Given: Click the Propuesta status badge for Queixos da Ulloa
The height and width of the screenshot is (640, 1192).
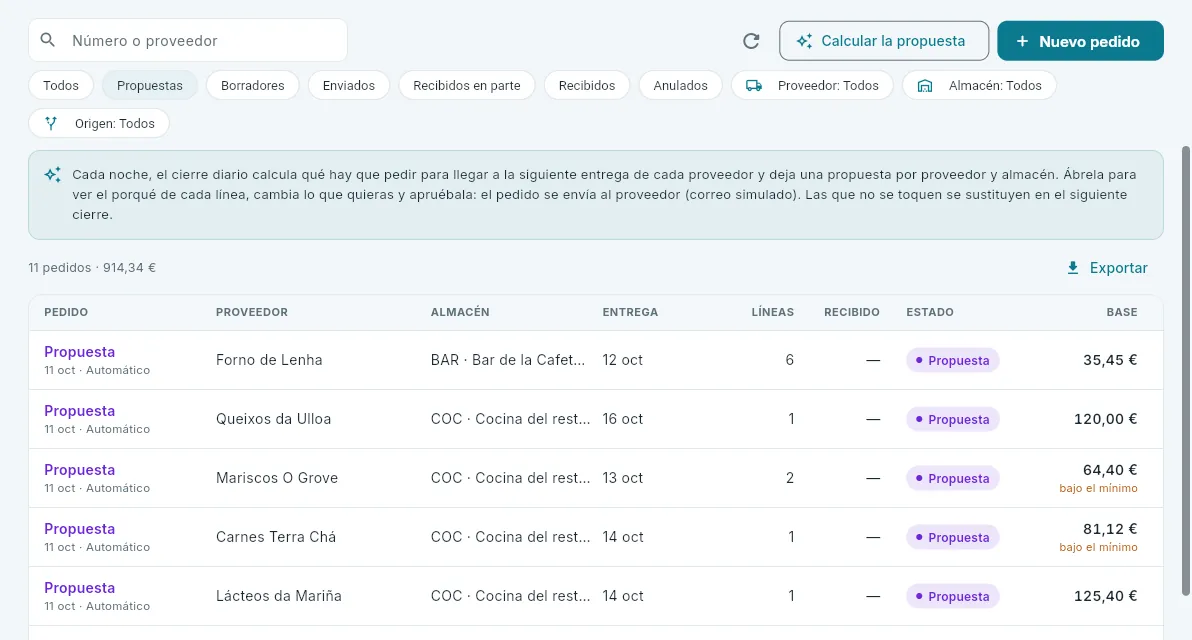Looking at the screenshot, I should [953, 420].
